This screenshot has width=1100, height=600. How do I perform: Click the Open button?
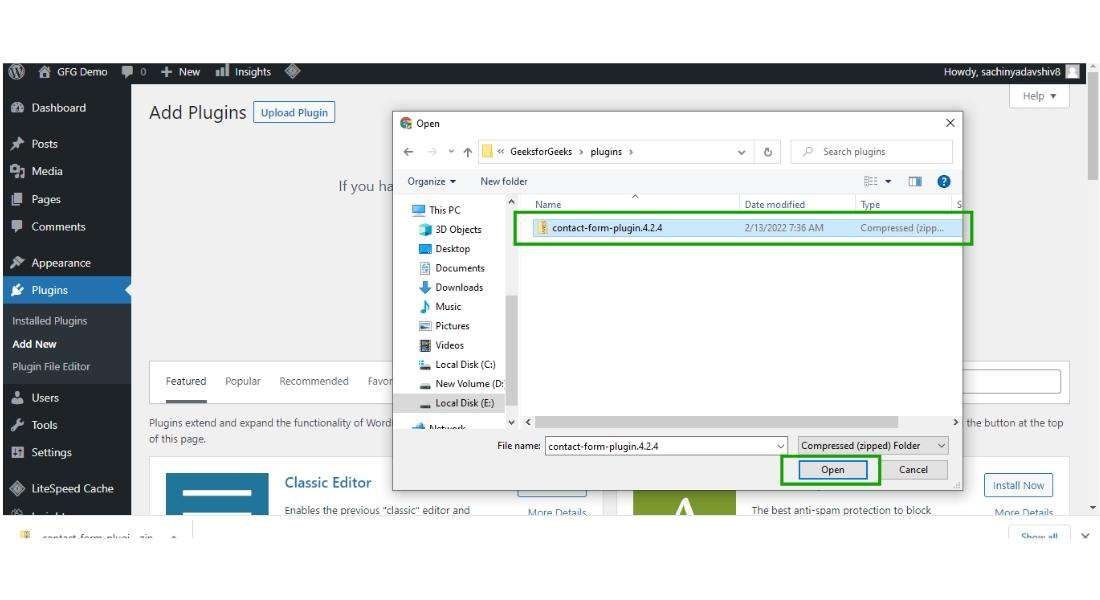click(x=832, y=469)
